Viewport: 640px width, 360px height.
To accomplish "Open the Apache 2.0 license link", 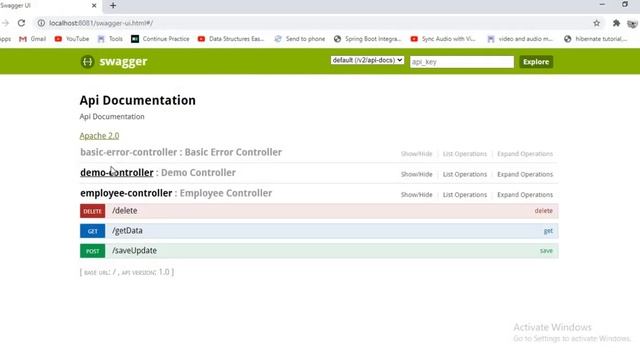I will [x=100, y=136].
